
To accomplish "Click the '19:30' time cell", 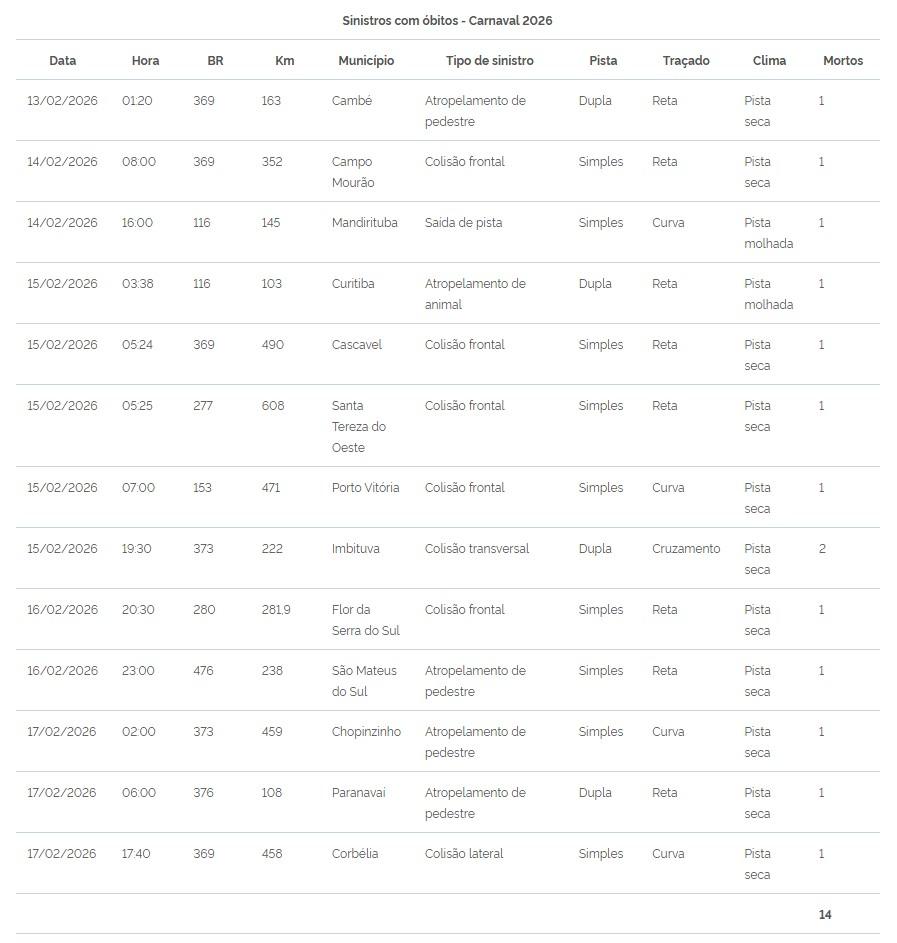I will point(137,549).
